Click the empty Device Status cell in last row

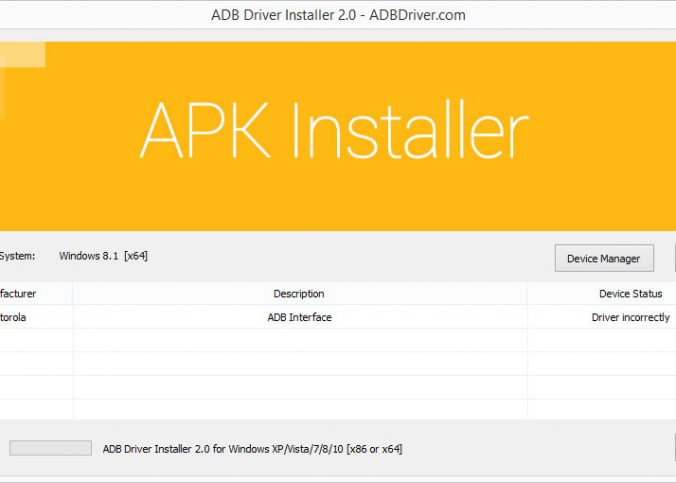[601, 410]
